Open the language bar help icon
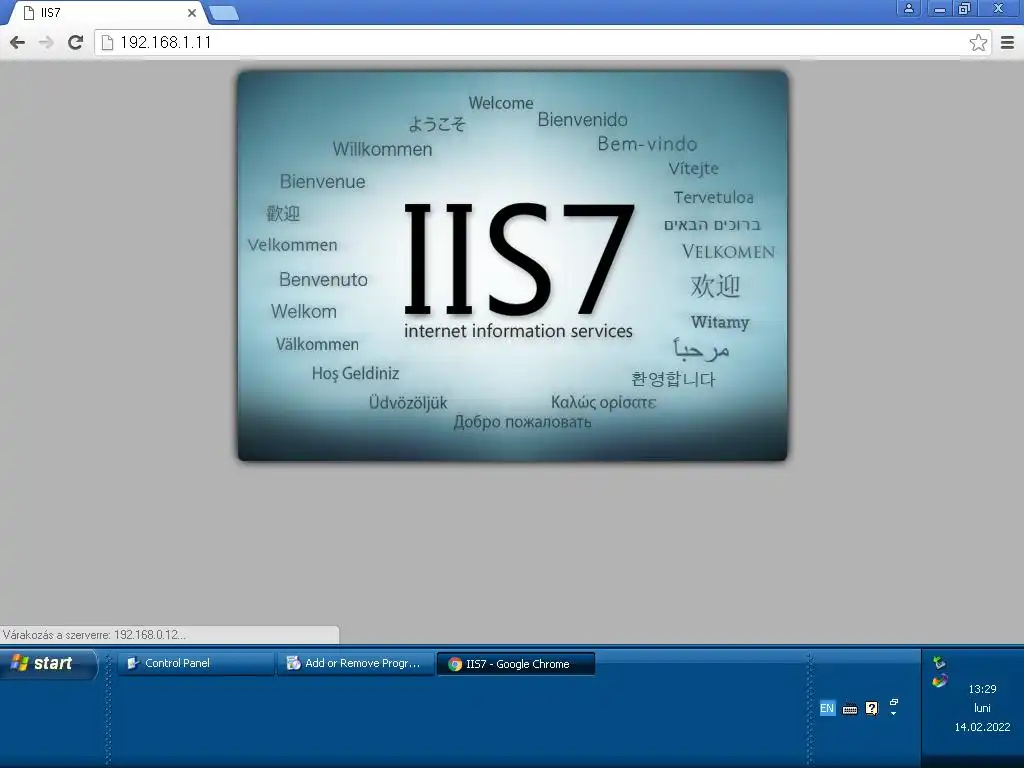 point(872,708)
